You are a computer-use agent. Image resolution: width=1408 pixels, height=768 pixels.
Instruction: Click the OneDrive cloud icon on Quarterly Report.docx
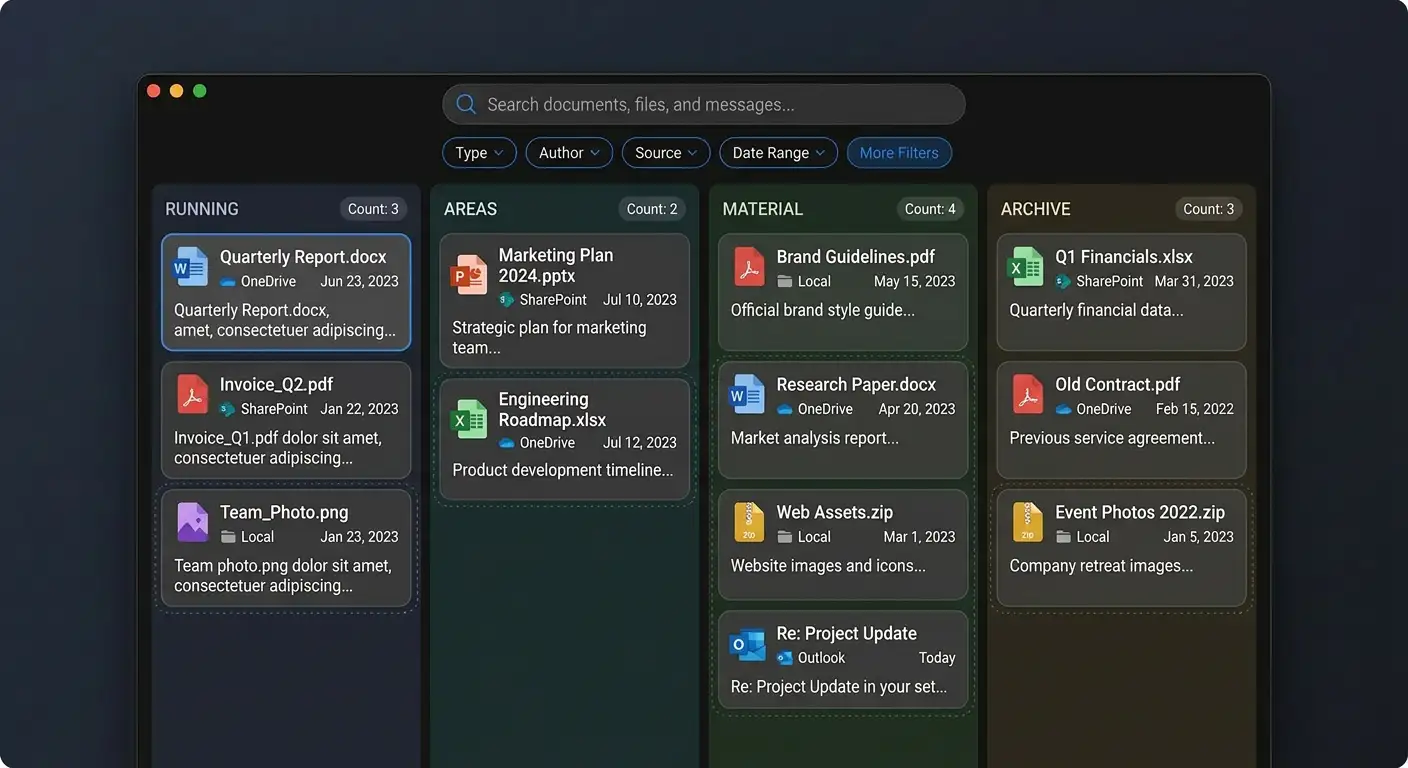pos(228,282)
